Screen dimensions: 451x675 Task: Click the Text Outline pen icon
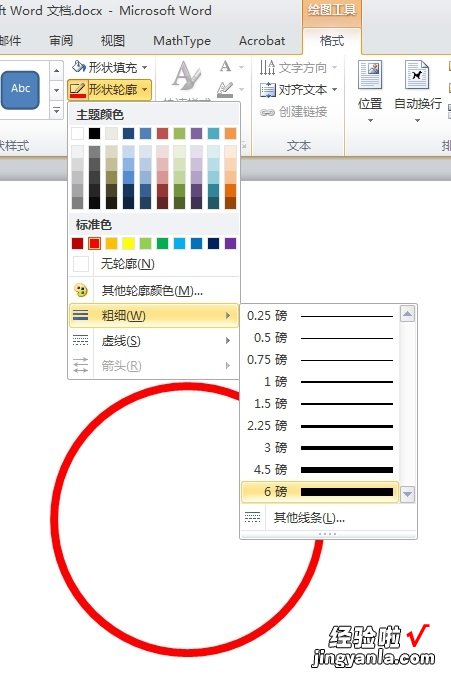point(225,89)
